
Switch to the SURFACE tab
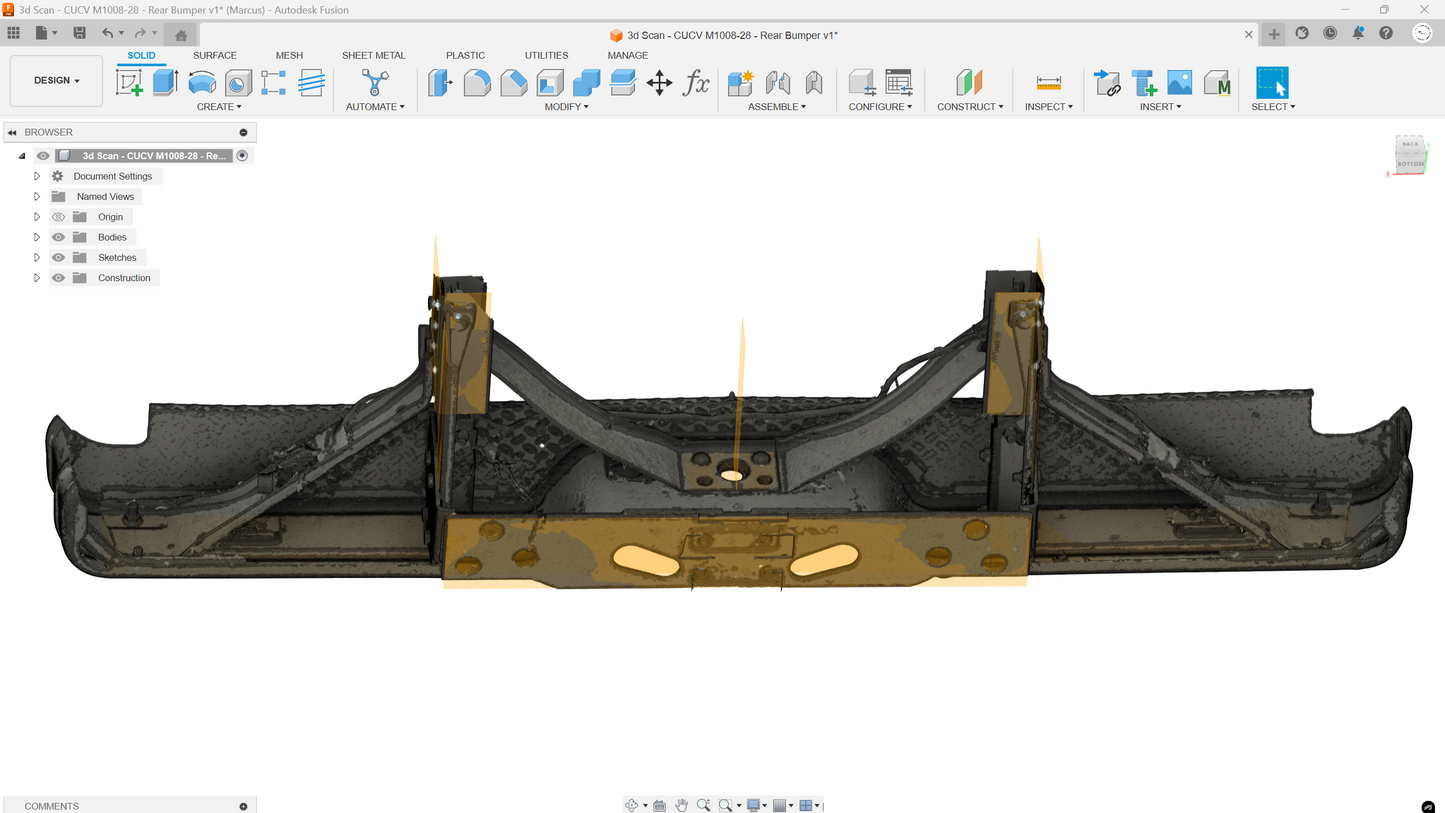click(x=215, y=55)
